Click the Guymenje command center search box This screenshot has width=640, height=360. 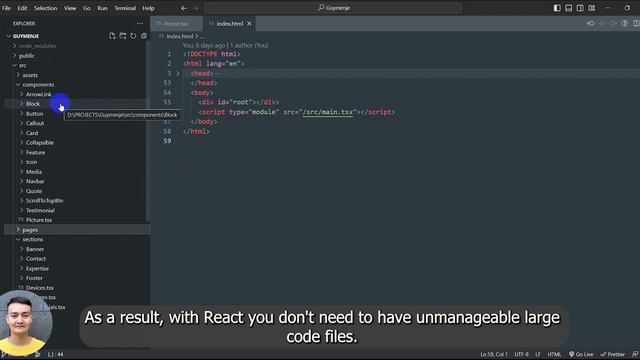[x=333, y=8]
